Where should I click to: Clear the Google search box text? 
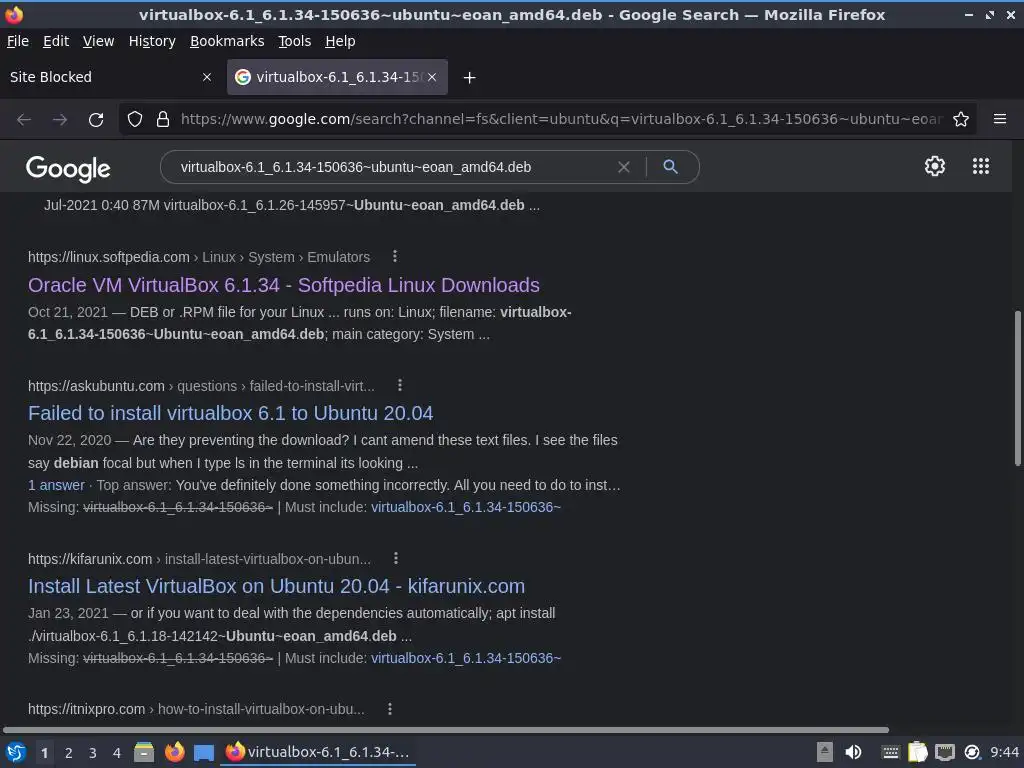(624, 167)
